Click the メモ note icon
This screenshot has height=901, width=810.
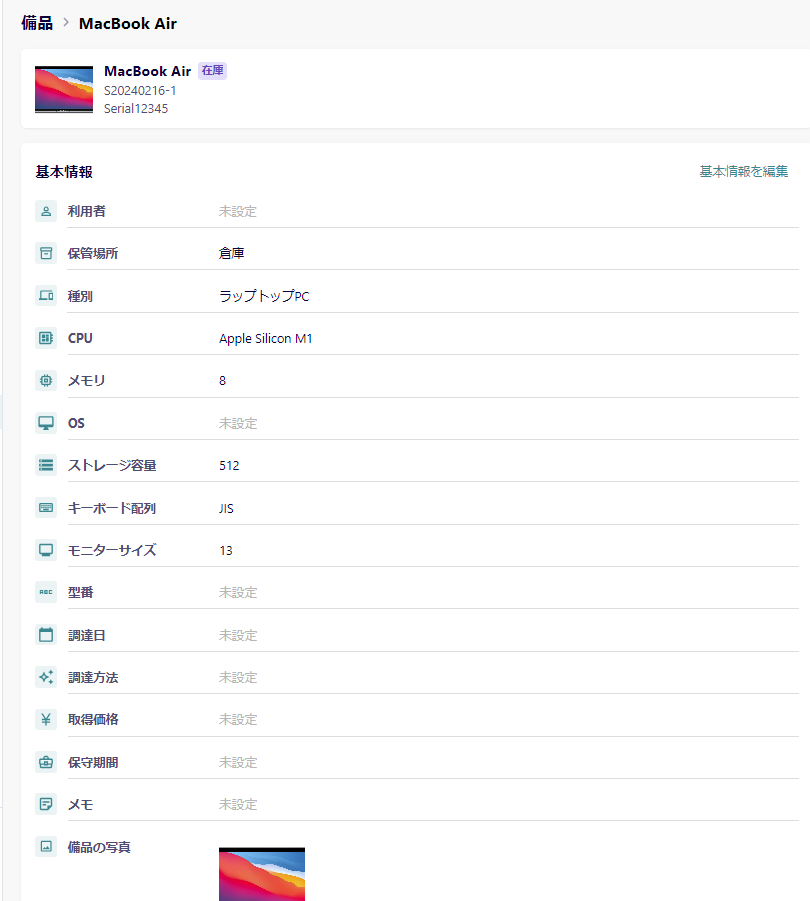(x=46, y=804)
